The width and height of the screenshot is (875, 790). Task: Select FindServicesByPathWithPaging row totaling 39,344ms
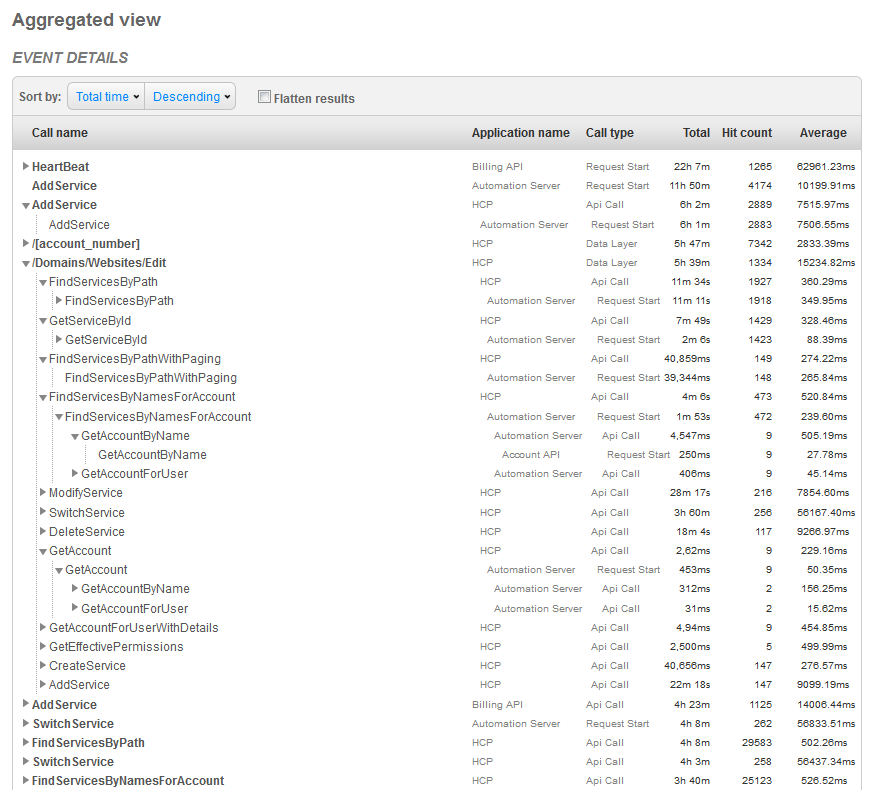click(438, 378)
